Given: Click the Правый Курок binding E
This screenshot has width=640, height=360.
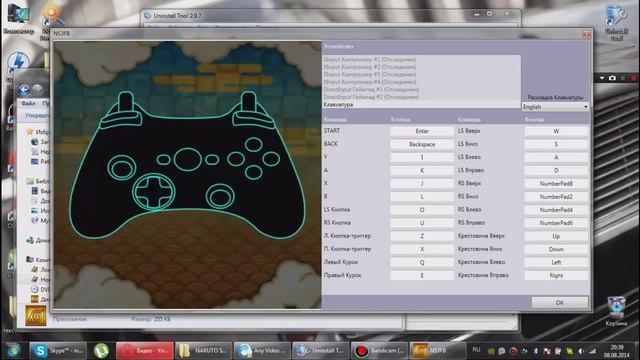Looking at the screenshot, I should (x=422, y=275).
